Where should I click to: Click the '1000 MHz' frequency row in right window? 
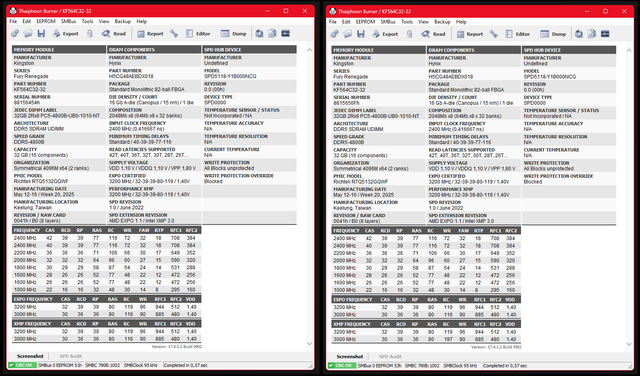(426, 290)
